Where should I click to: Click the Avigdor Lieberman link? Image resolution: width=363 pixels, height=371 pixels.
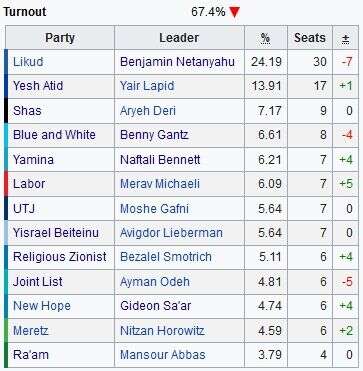click(171, 233)
